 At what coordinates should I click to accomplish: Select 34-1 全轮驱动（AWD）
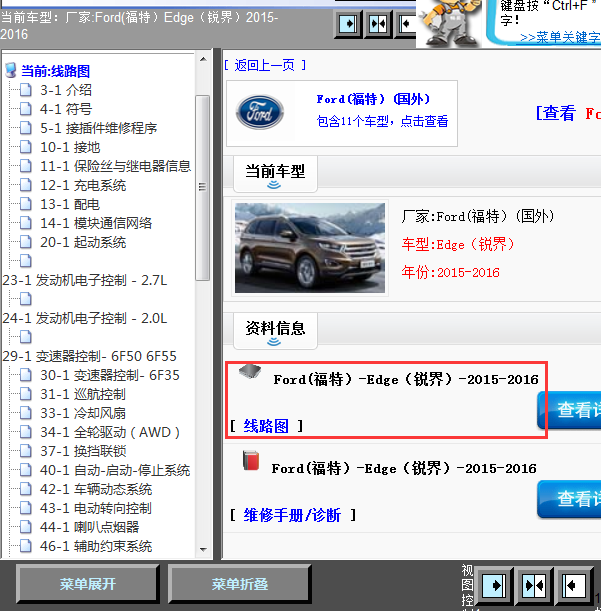click(x=110, y=433)
